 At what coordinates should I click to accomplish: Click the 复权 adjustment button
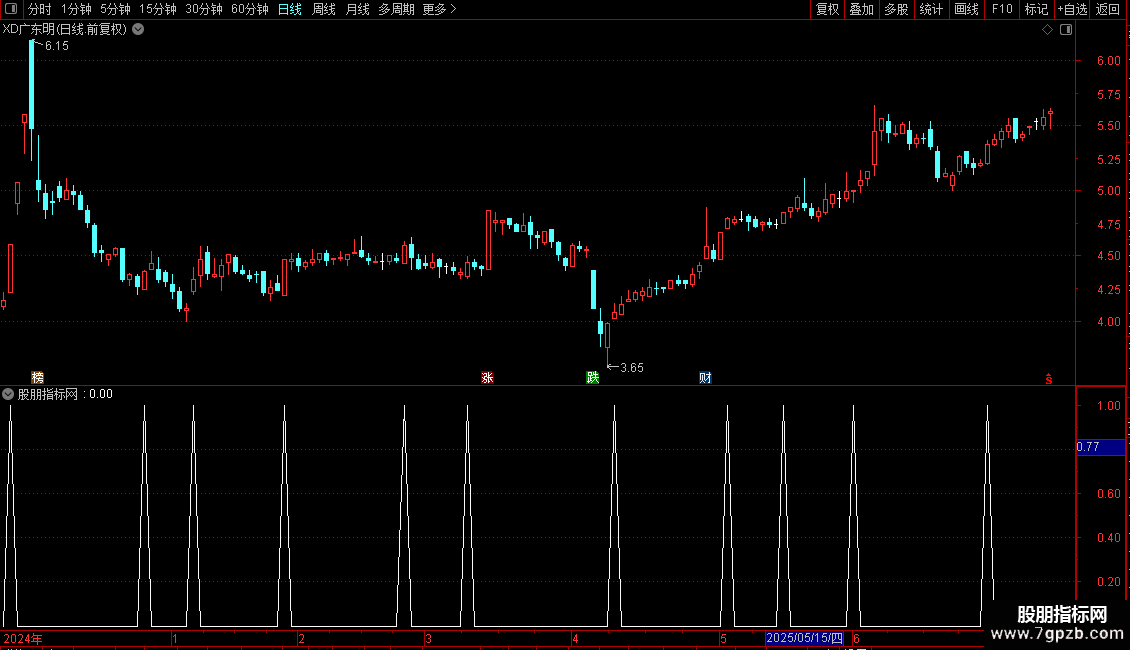click(827, 9)
